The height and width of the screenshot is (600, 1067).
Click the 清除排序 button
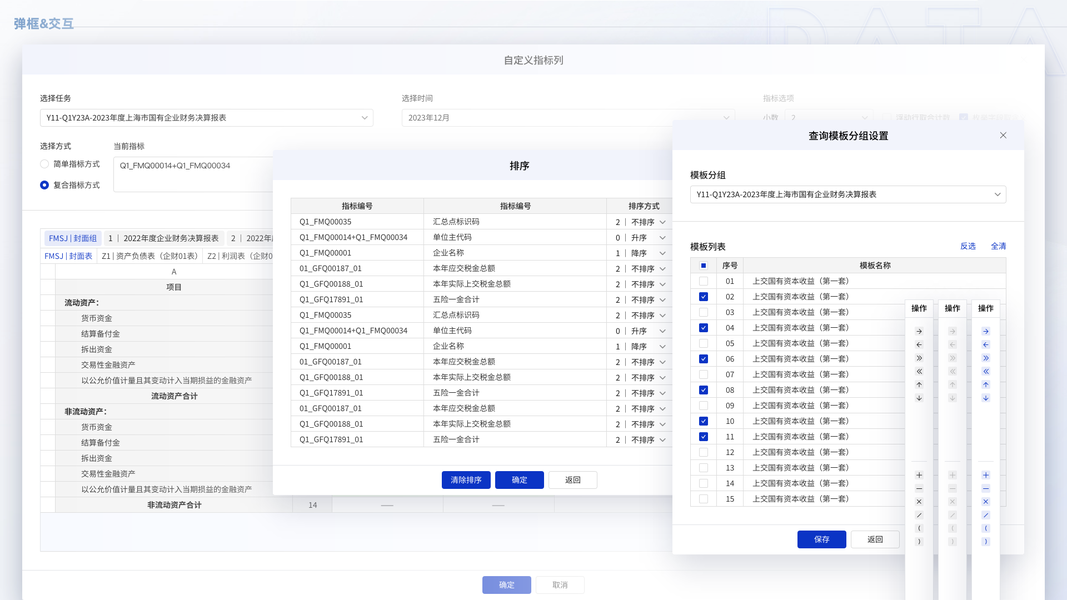466,480
